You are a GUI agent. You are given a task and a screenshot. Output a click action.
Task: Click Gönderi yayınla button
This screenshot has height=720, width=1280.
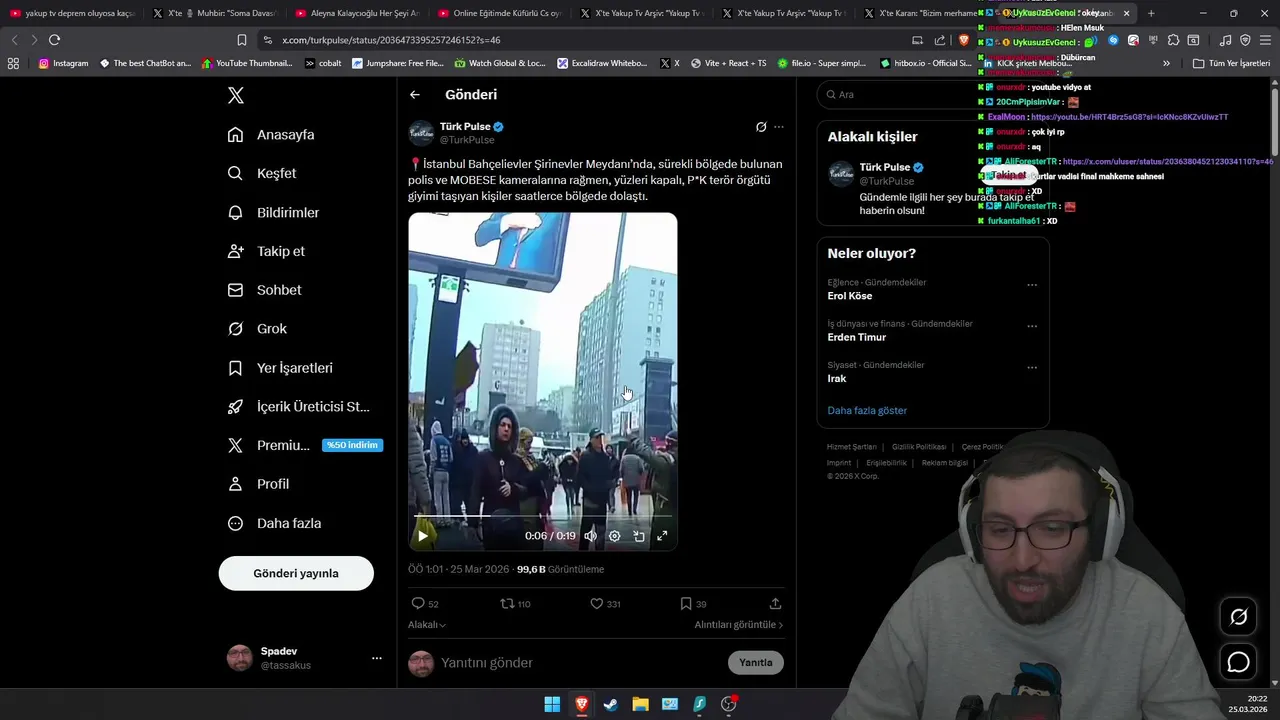tap(296, 573)
